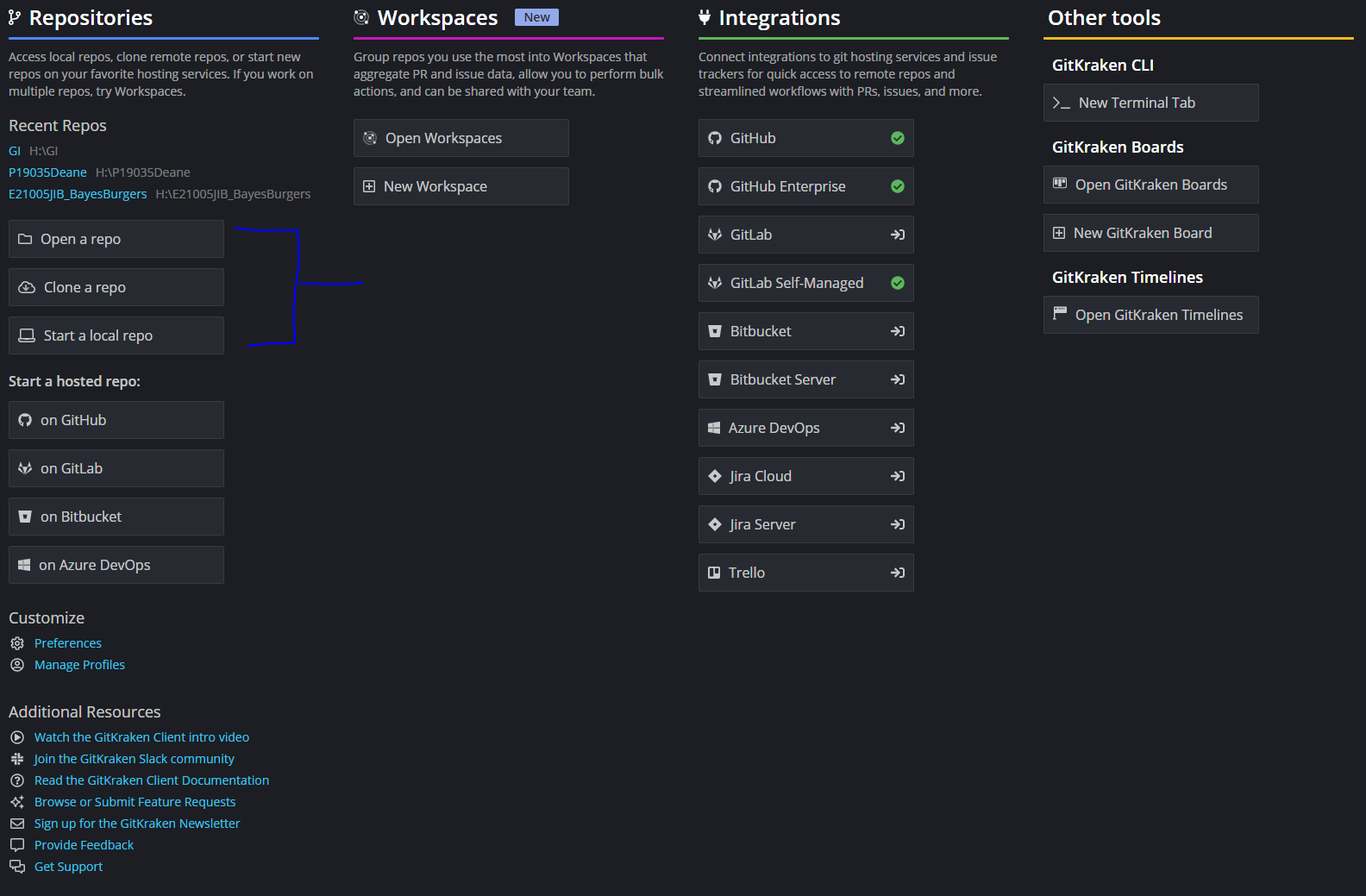Start a hosted repo on GitHub
This screenshot has width=1366, height=896.
click(116, 420)
